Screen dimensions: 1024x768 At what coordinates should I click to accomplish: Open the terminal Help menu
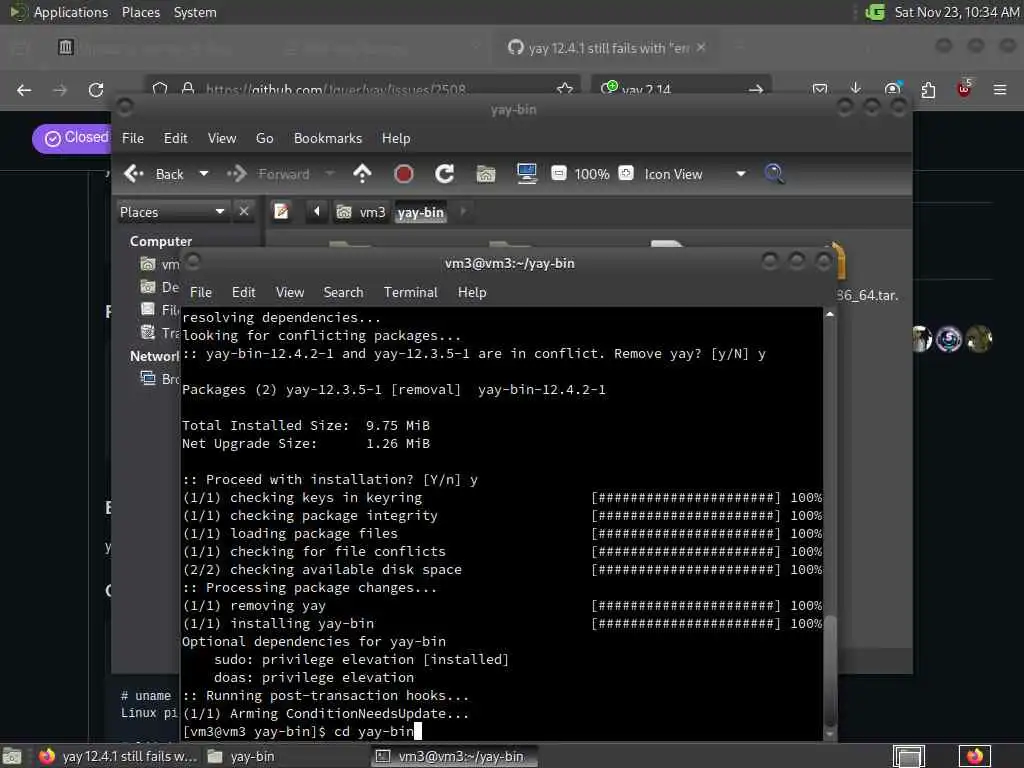coord(472,293)
